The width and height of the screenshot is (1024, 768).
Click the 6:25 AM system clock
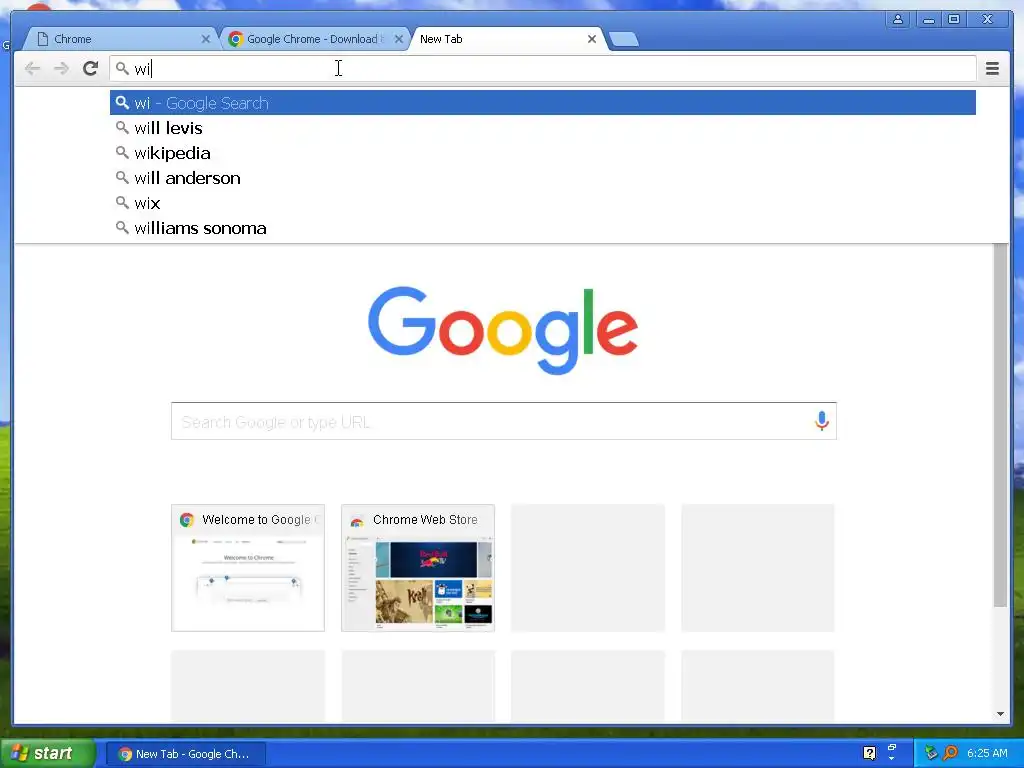click(987, 753)
